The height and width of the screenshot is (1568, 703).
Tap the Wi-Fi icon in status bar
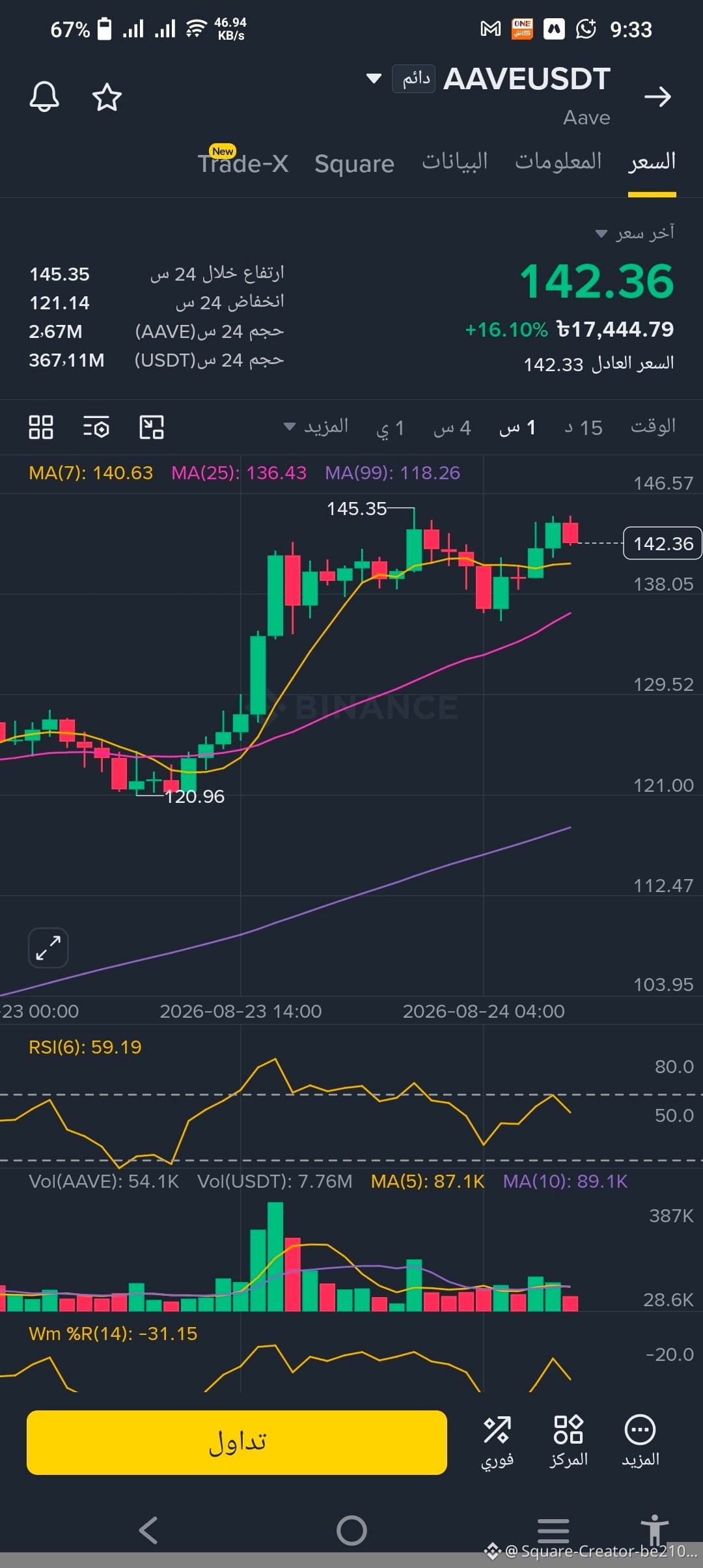(196, 29)
